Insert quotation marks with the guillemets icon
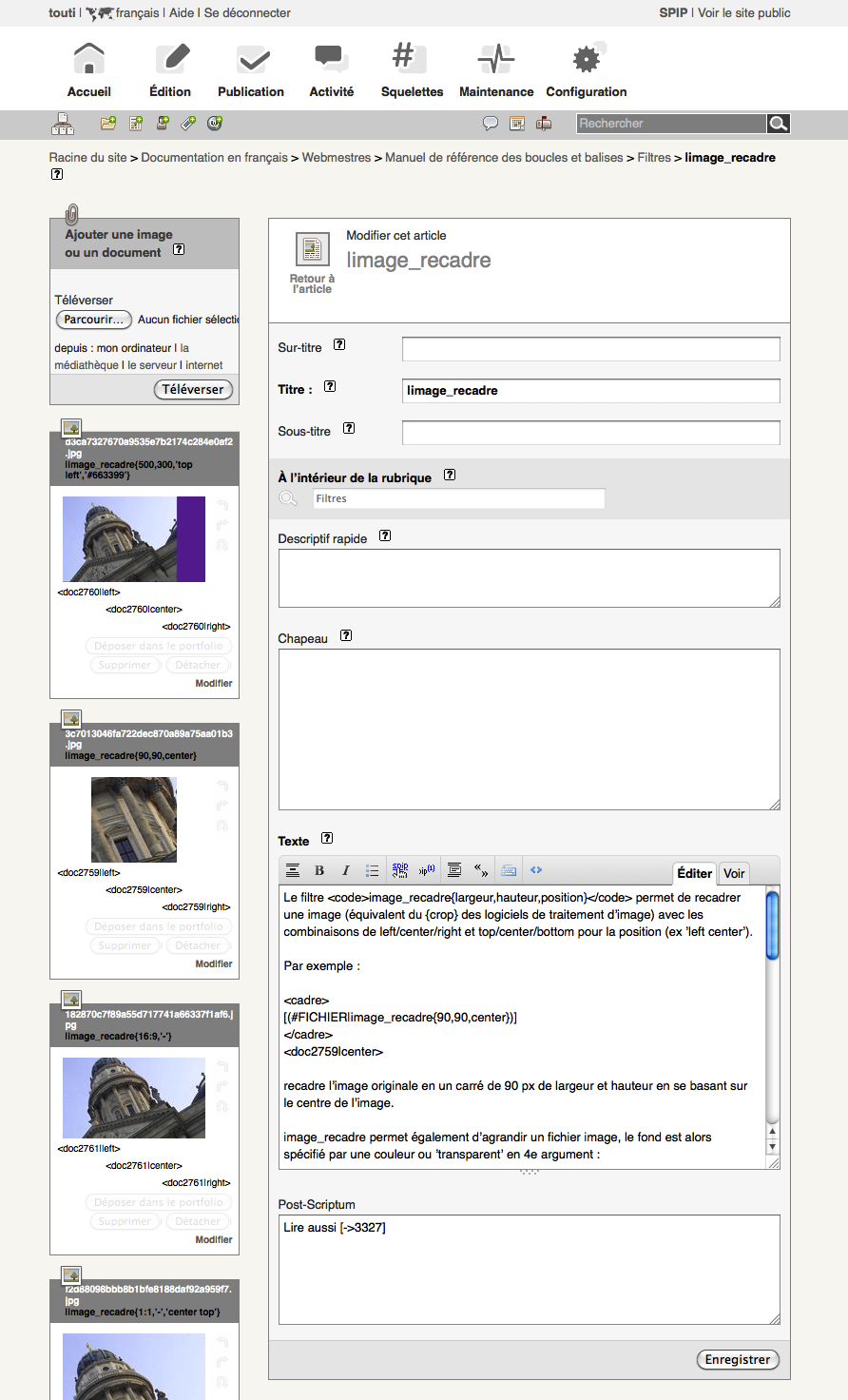Viewport: 848px width, 1400px height. point(481,870)
